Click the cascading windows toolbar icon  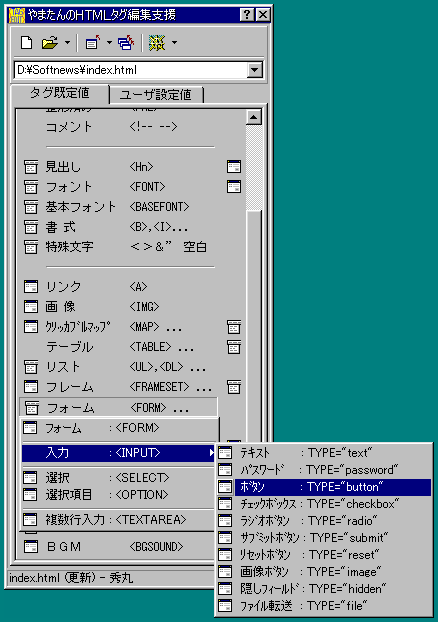point(126,42)
